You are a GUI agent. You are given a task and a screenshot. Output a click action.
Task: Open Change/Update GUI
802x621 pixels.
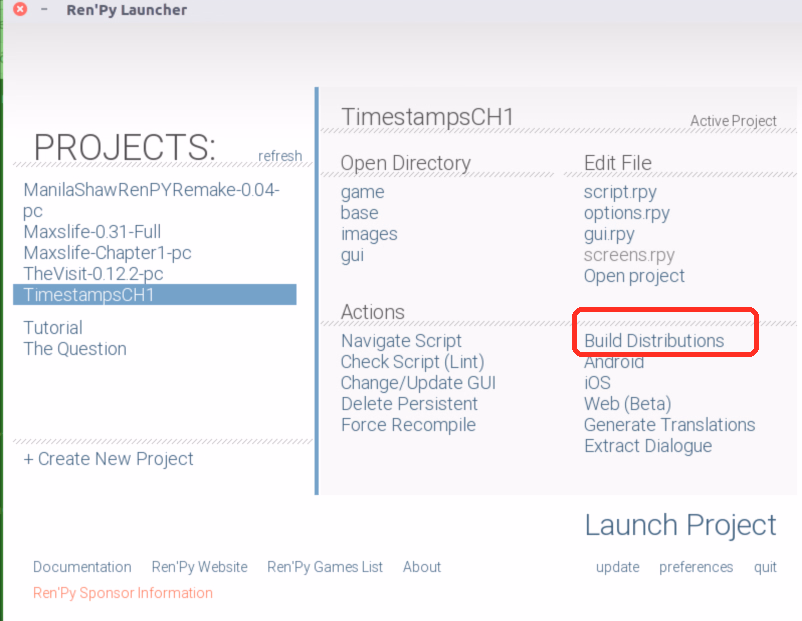(418, 383)
